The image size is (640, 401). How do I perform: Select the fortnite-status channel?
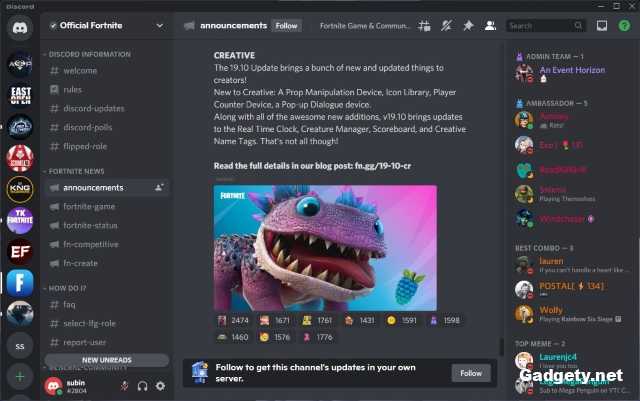92,225
